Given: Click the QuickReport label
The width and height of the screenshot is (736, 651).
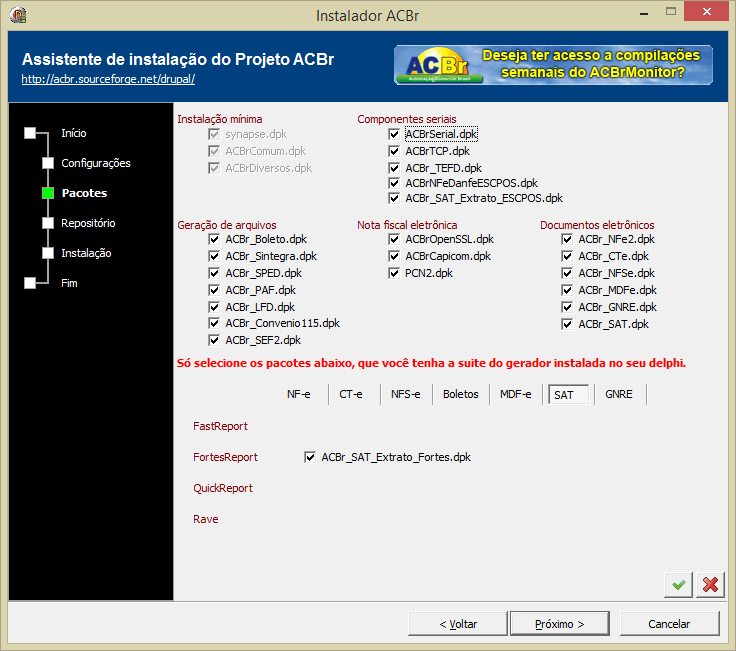Looking at the screenshot, I should (x=223, y=488).
